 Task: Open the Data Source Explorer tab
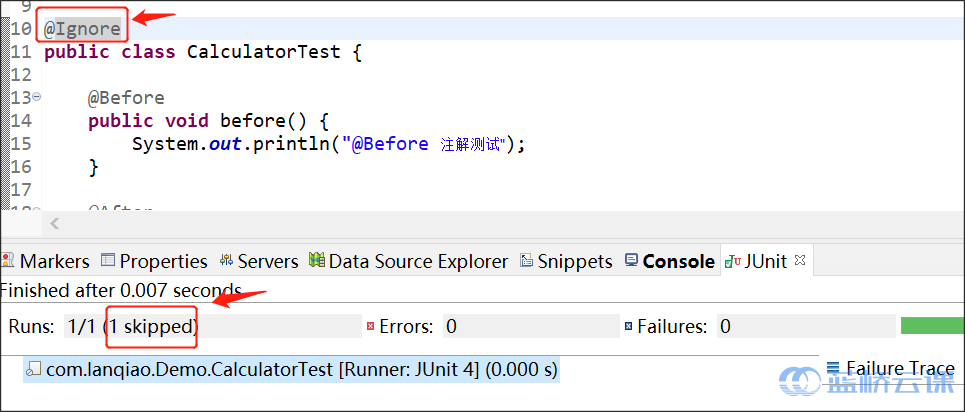pos(410,261)
